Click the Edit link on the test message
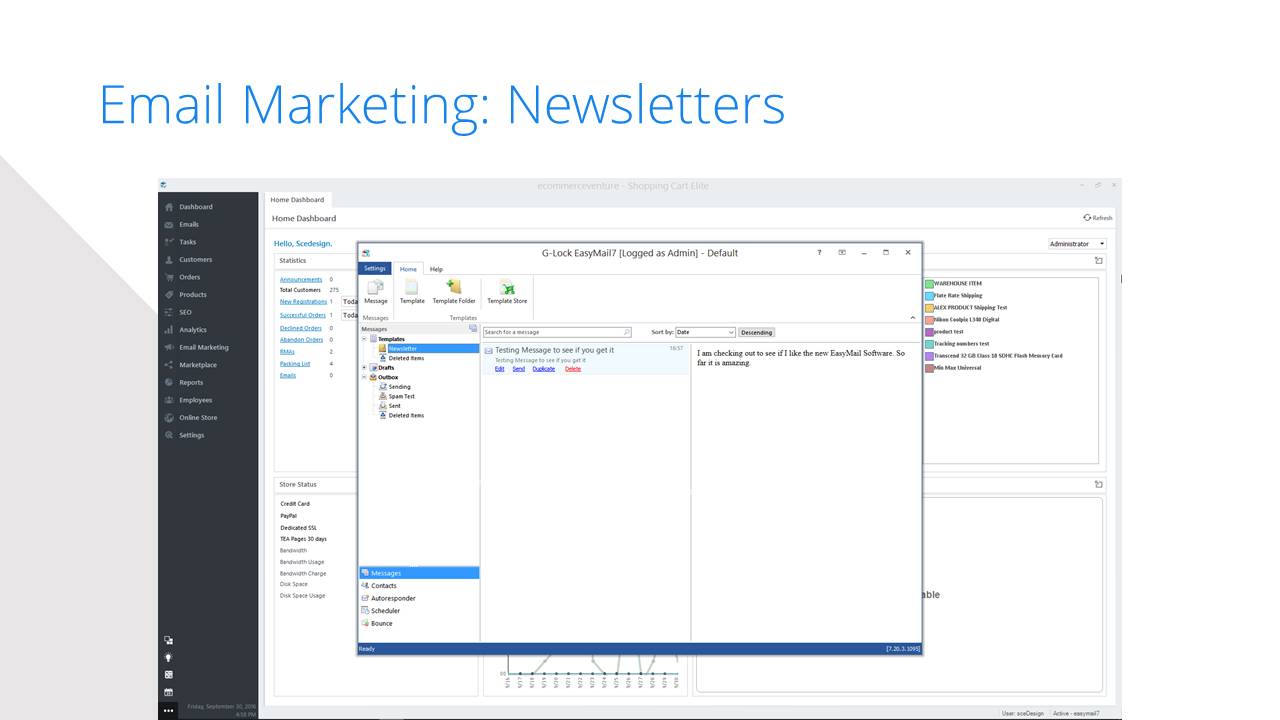This screenshot has height=720, width=1280. pos(500,369)
